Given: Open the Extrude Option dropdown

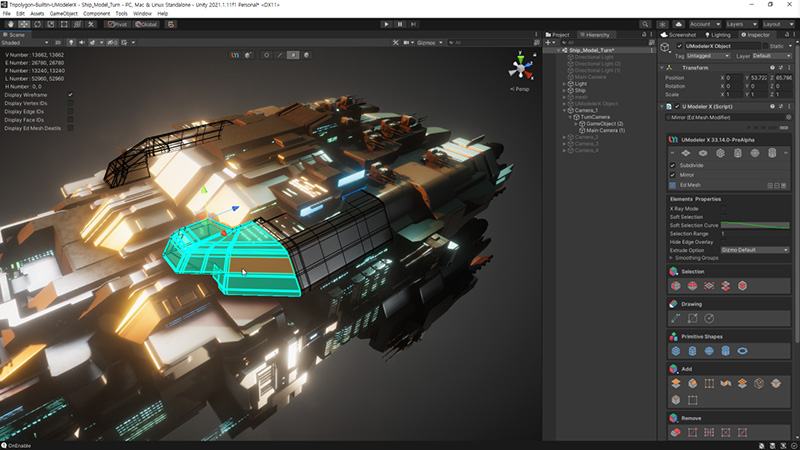Looking at the screenshot, I should (755, 250).
